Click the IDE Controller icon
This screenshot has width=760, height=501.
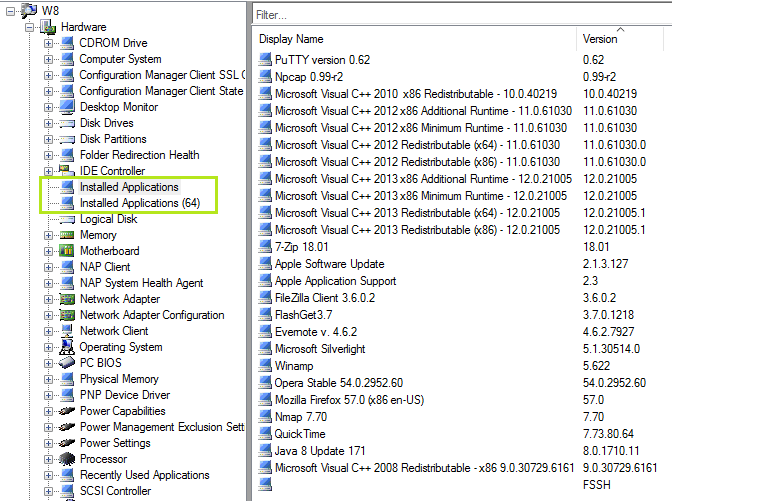click(x=67, y=171)
